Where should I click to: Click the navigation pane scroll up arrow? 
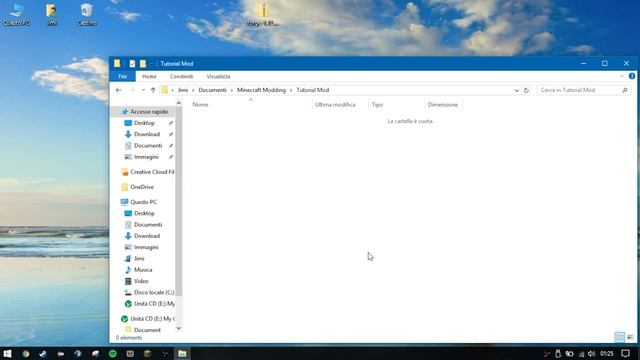point(178,103)
